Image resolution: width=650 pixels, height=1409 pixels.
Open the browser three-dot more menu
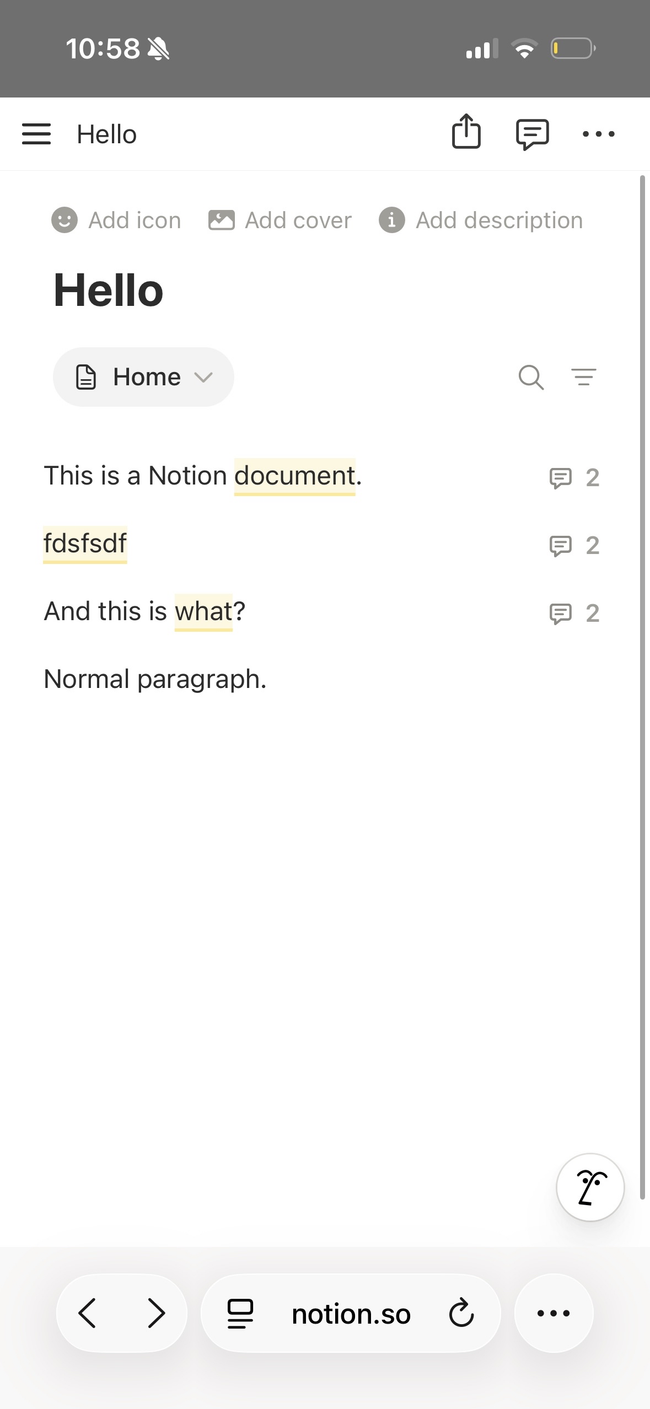tap(553, 1313)
